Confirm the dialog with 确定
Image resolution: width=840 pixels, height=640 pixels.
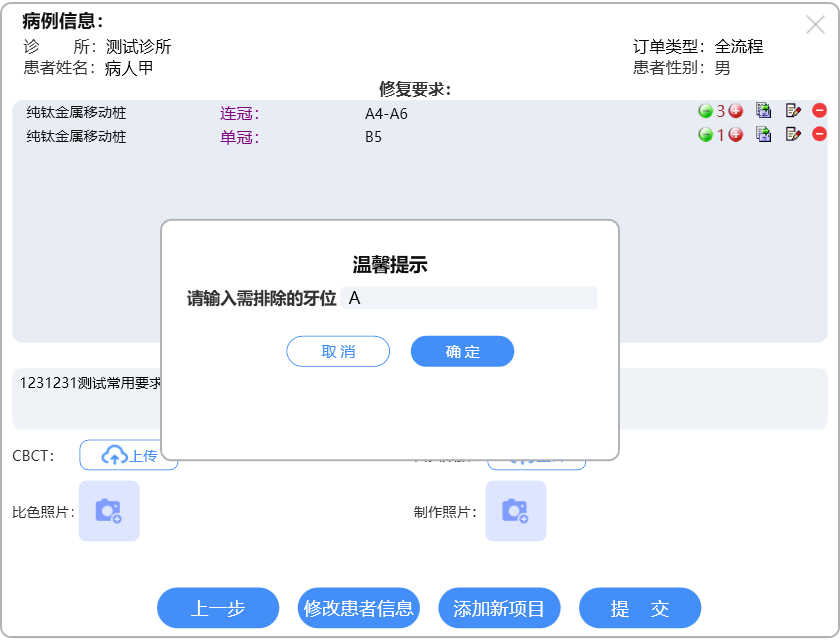462,352
